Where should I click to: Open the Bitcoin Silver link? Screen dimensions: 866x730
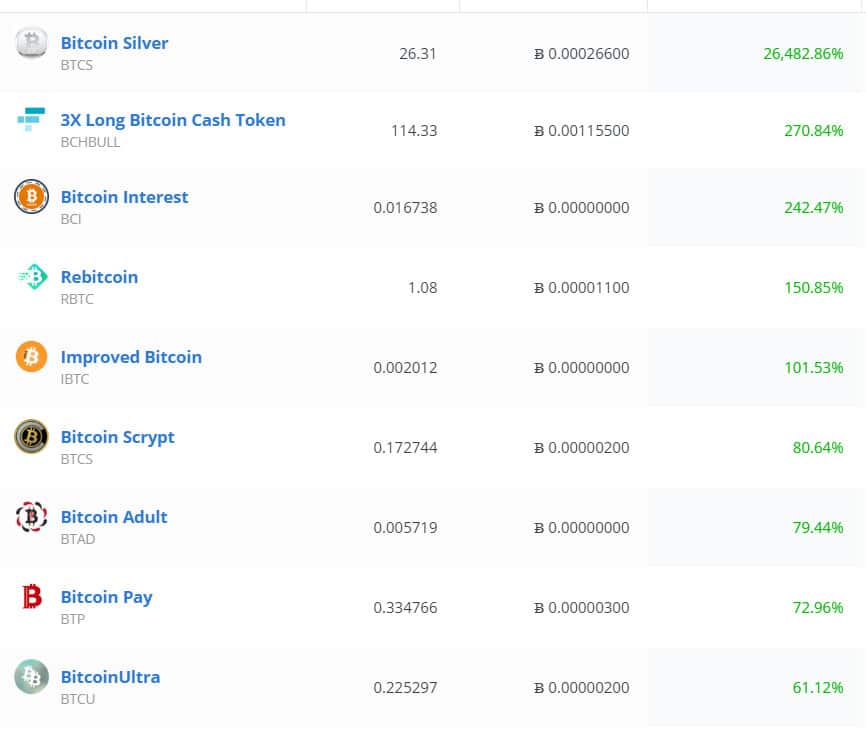114,43
